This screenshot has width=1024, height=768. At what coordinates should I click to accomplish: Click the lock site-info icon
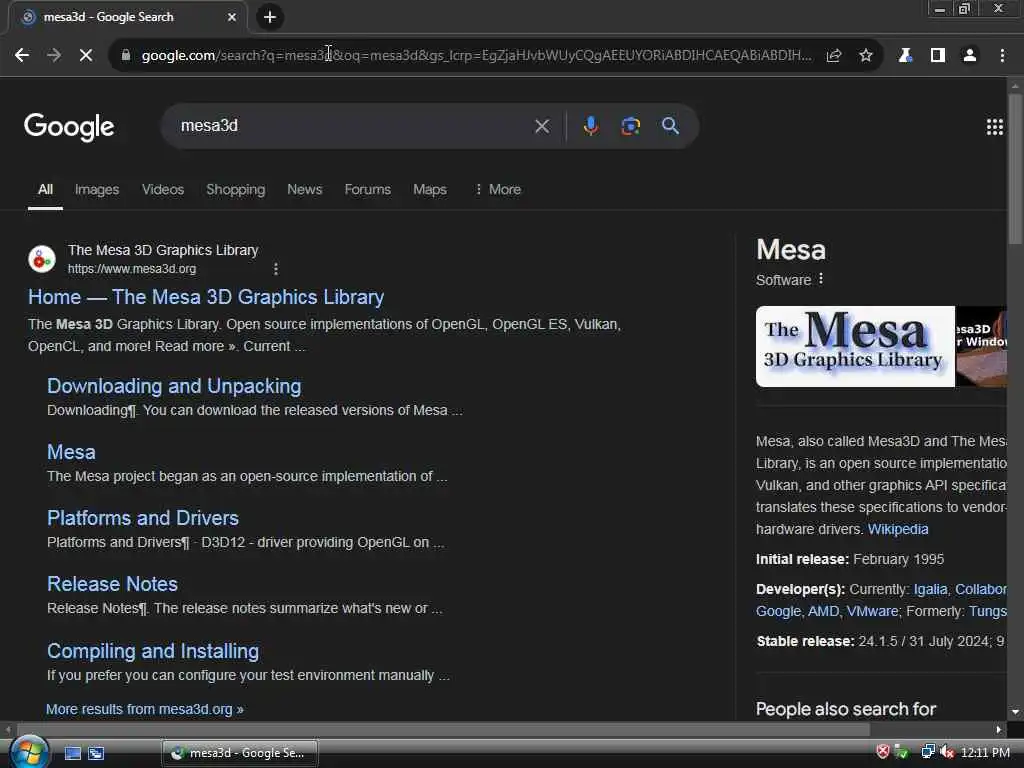pyautogui.click(x=126, y=56)
